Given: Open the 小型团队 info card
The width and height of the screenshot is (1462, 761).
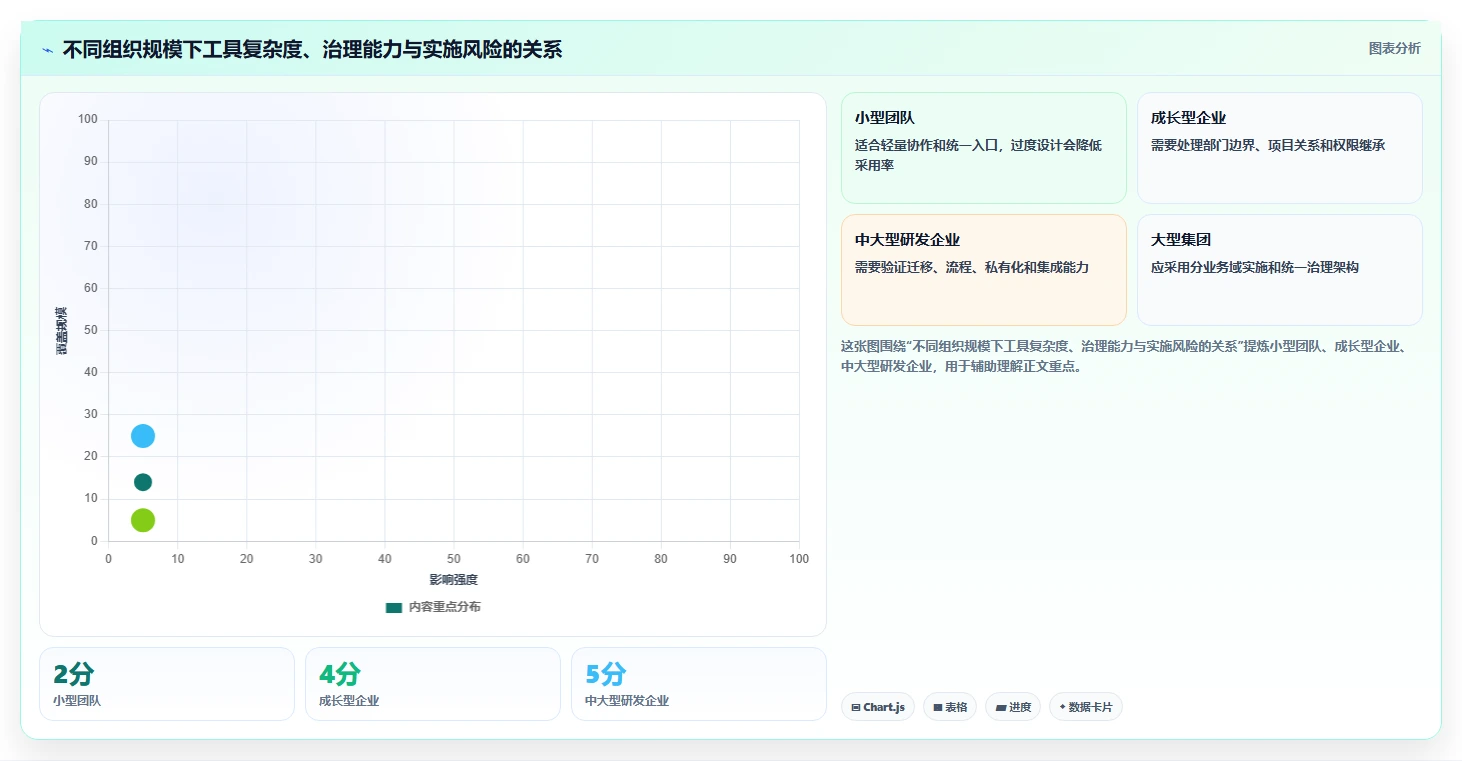Looking at the screenshot, I should [x=984, y=148].
